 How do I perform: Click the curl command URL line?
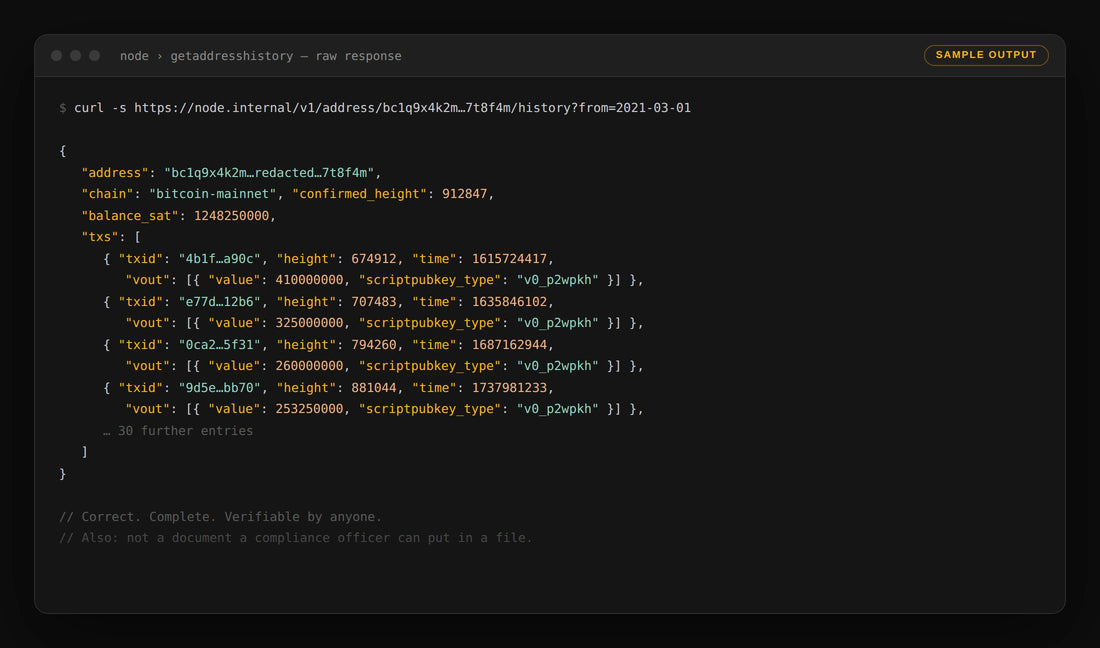pyautogui.click(x=382, y=108)
